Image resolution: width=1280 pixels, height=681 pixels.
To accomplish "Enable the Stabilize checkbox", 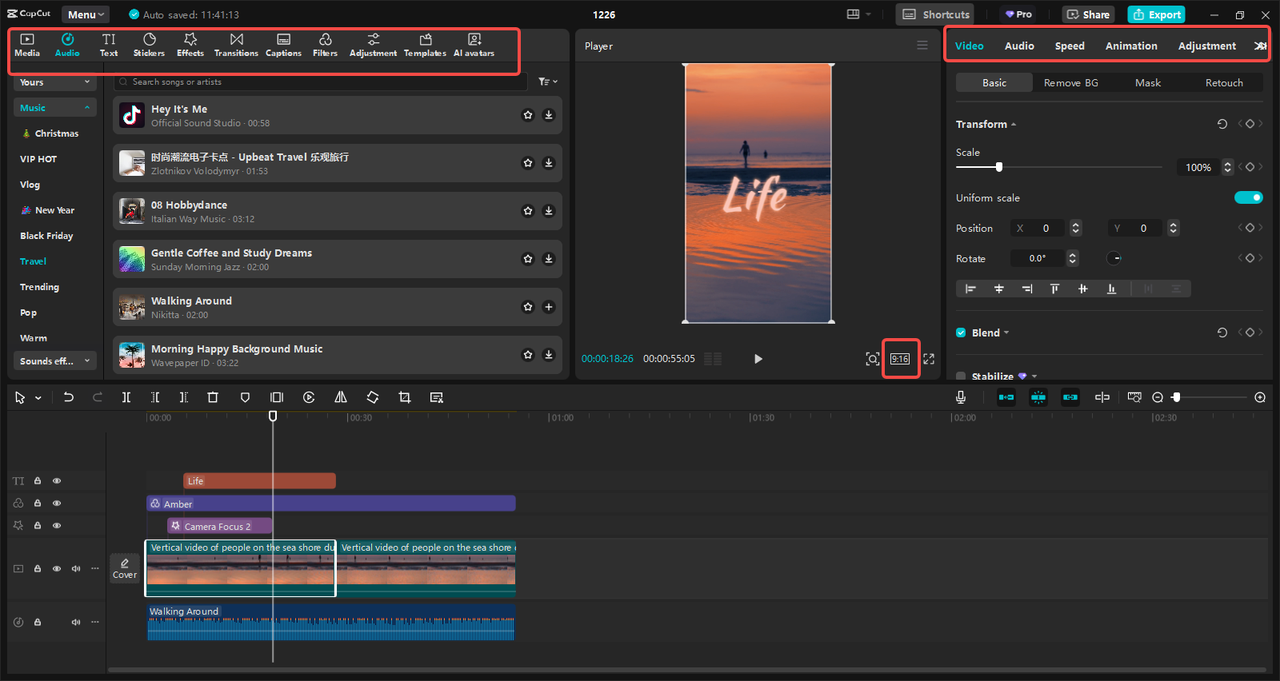I will pyautogui.click(x=961, y=377).
